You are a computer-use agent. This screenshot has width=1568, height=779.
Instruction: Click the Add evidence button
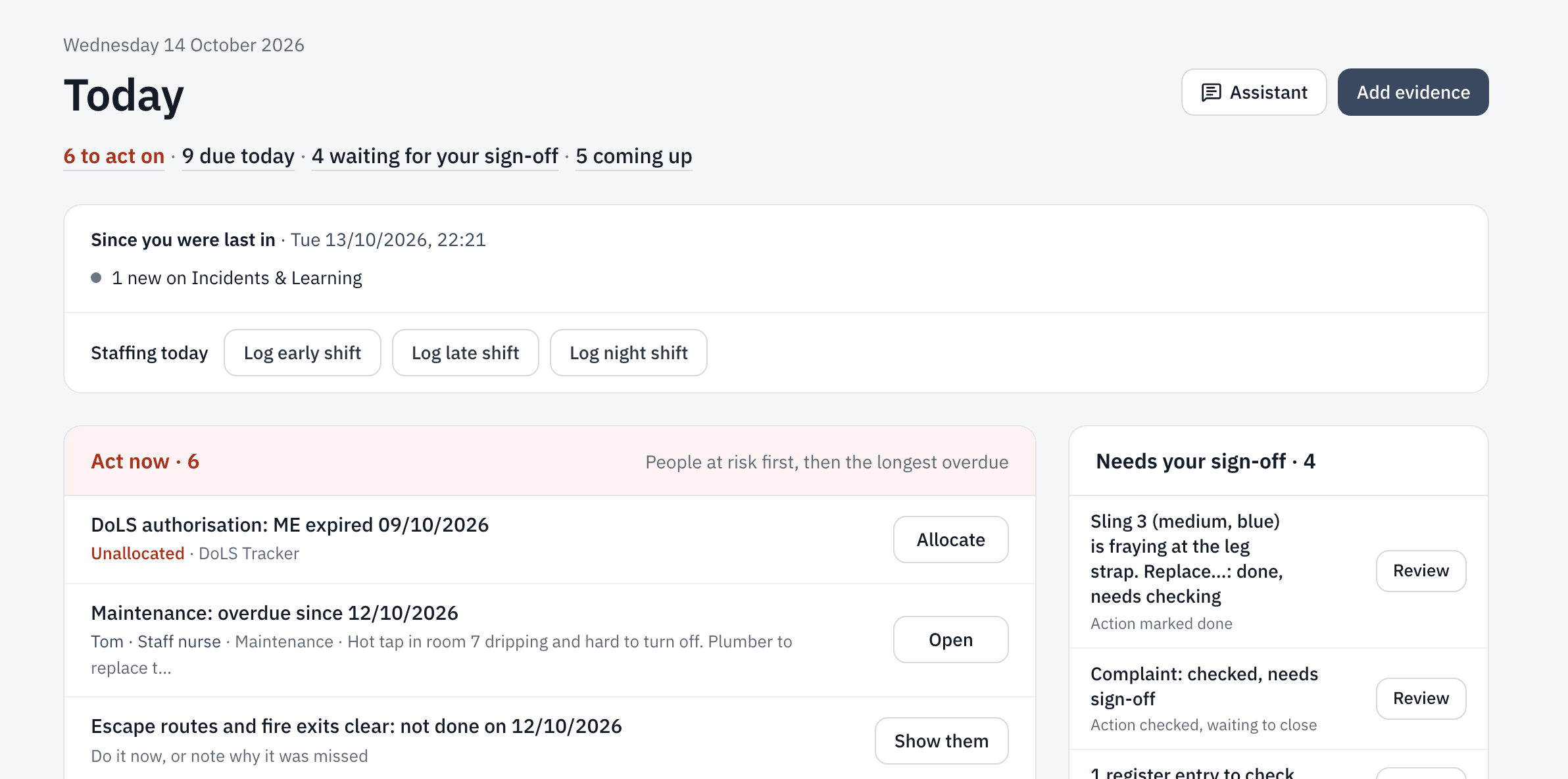(x=1413, y=92)
